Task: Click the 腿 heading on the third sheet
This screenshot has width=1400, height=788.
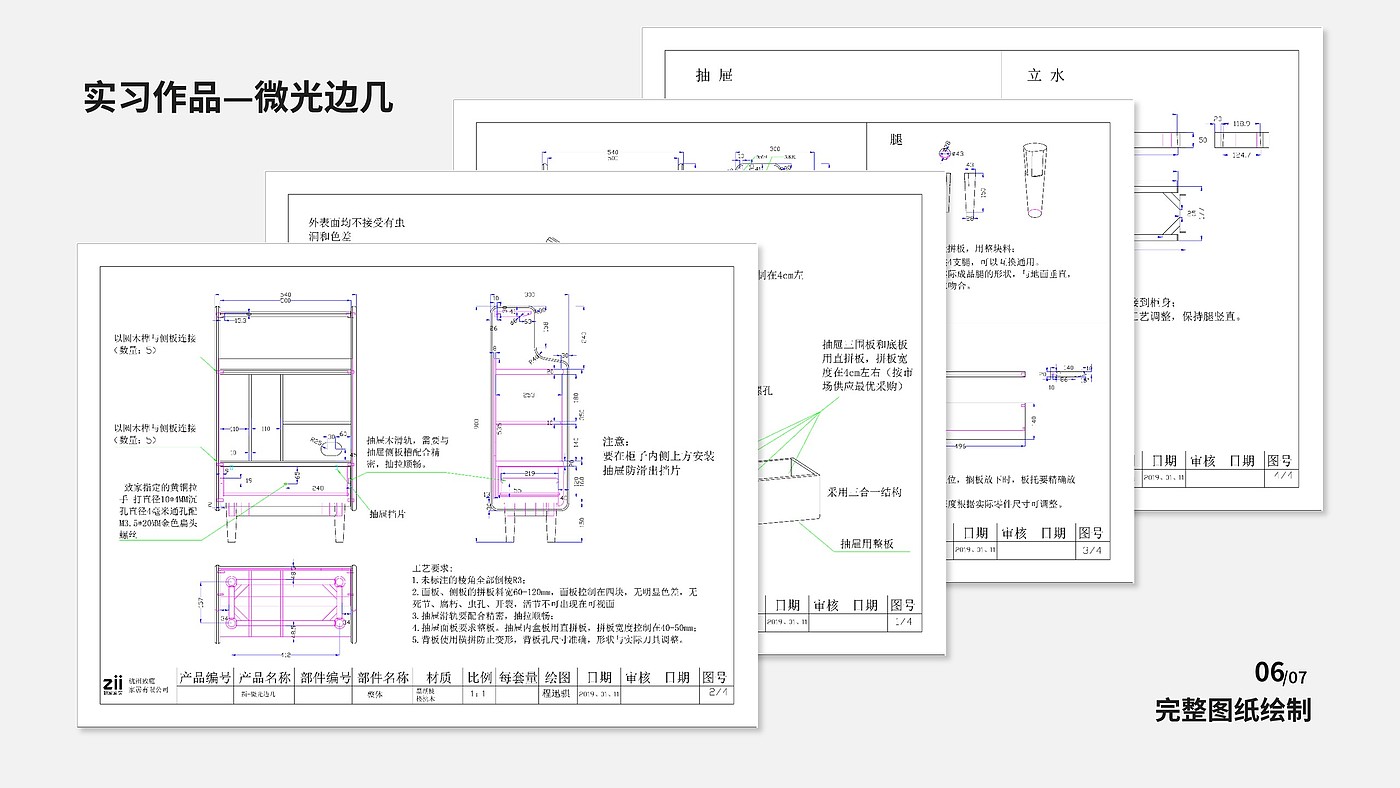Action: tap(896, 140)
